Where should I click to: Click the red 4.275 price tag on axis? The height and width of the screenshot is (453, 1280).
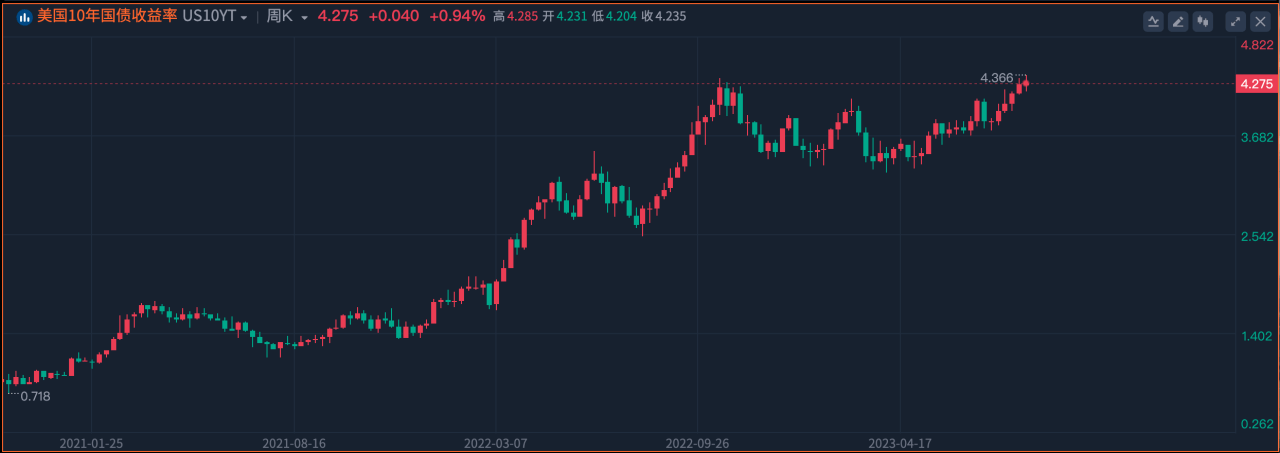pyautogui.click(x=1256, y=84)
